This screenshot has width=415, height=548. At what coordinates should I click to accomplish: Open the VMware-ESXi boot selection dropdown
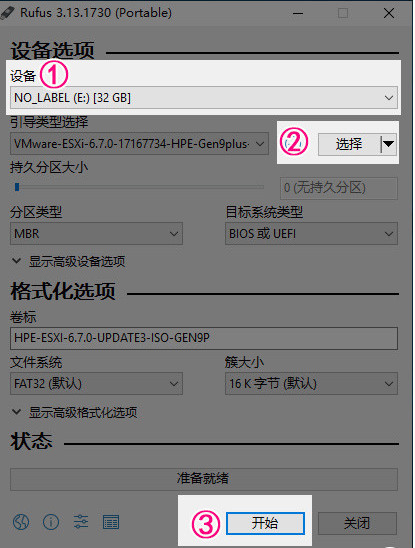pyautogui.click(x=139, y=144)
